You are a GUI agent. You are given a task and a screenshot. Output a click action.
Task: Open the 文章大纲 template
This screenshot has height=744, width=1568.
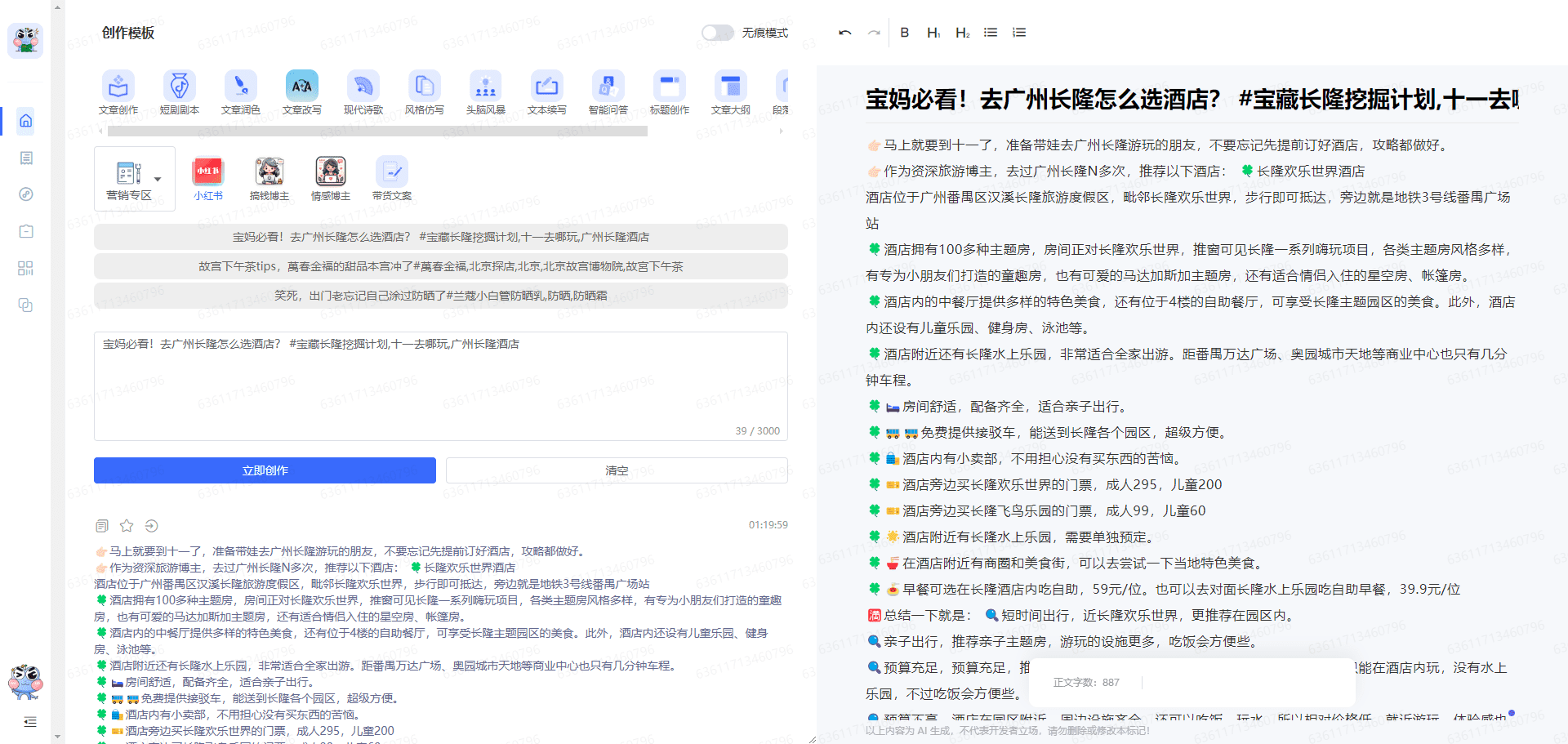731,92
